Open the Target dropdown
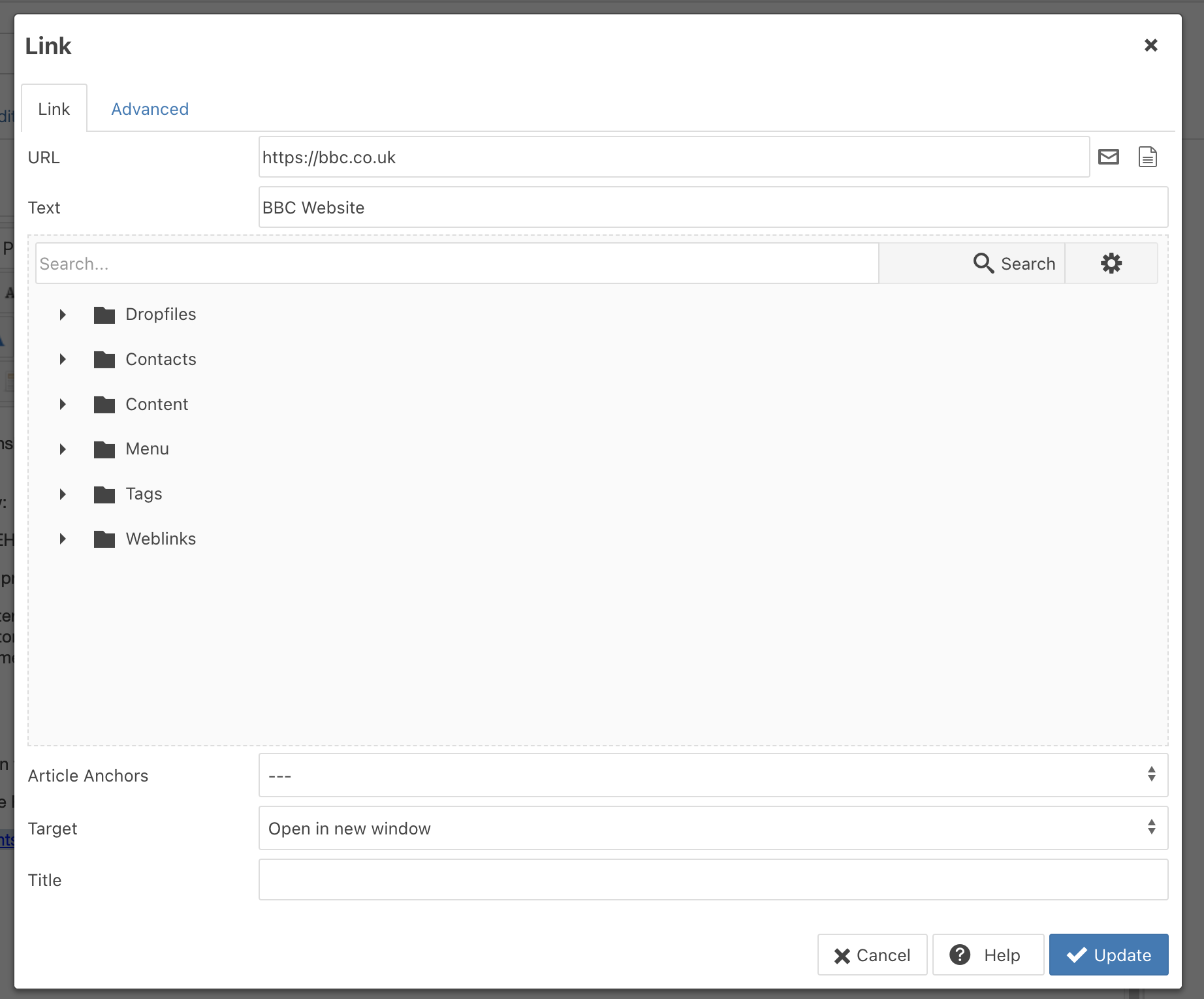The width and height of the screenshot is (1204, 999). coord(713,828)
